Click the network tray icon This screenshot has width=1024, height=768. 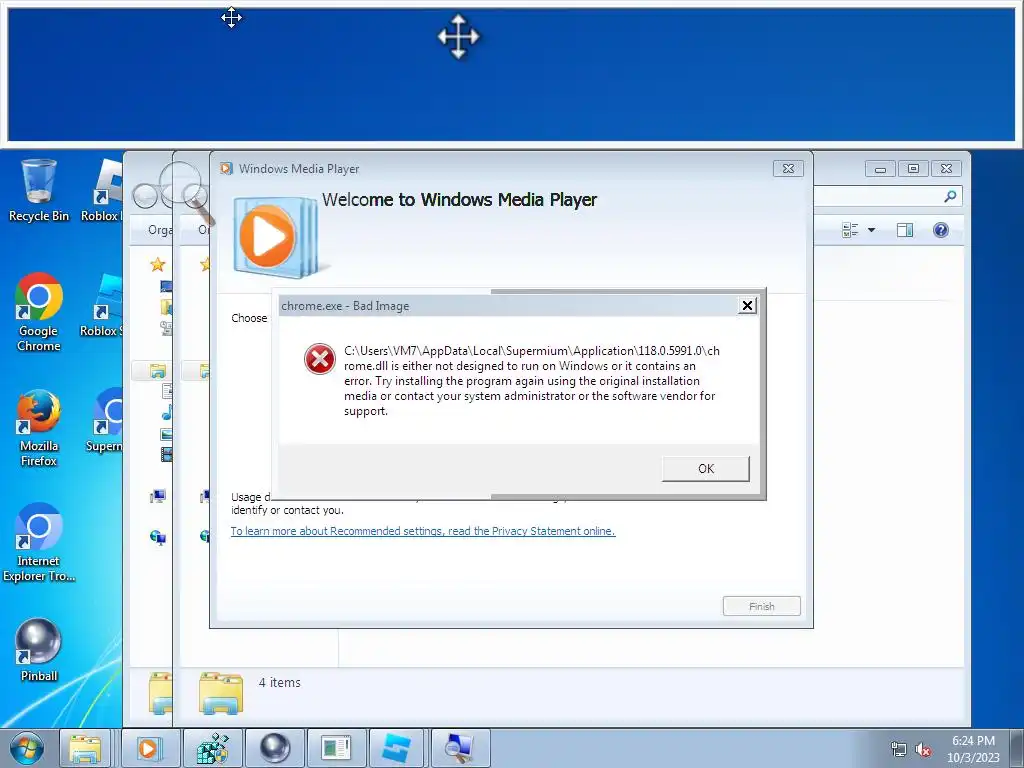[899, 750]
